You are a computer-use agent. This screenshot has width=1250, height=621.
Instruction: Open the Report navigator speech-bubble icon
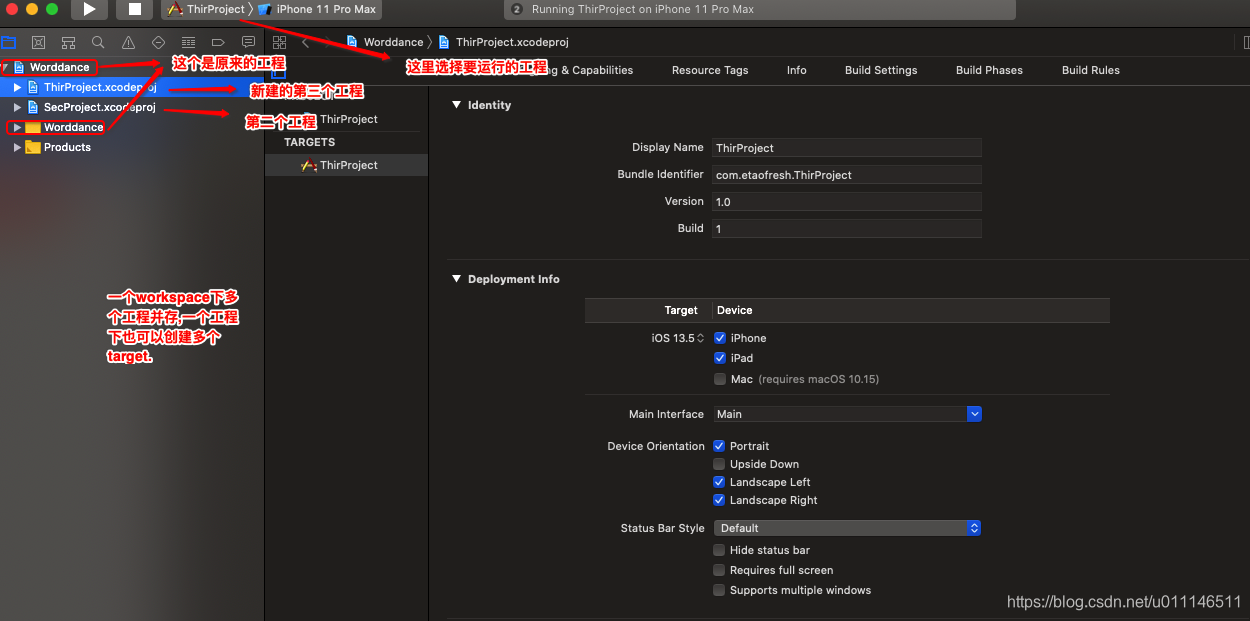point(248,42)
